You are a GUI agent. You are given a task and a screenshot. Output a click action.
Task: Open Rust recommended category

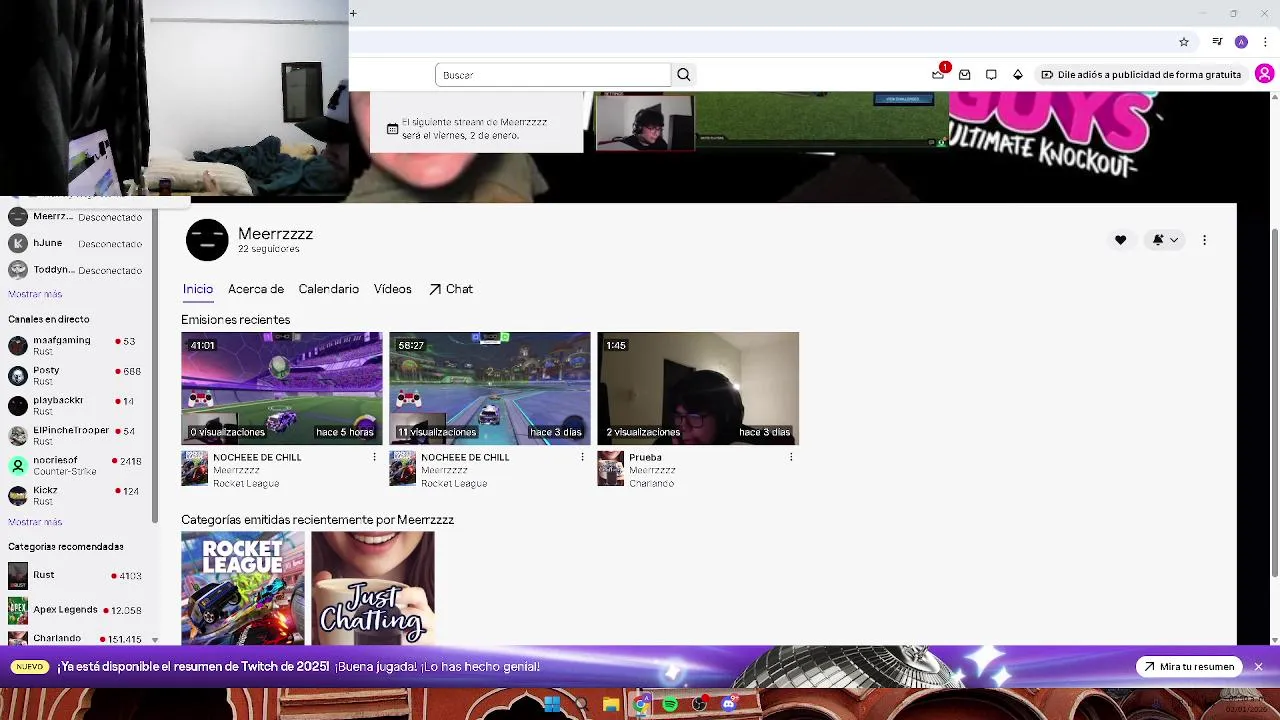(76, 576)
